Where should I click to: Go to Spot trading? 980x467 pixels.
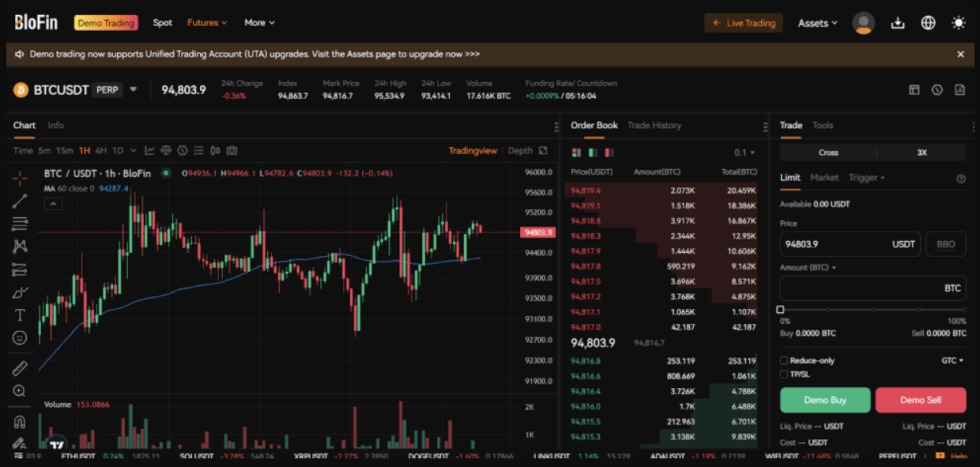[x=162, y=23]
